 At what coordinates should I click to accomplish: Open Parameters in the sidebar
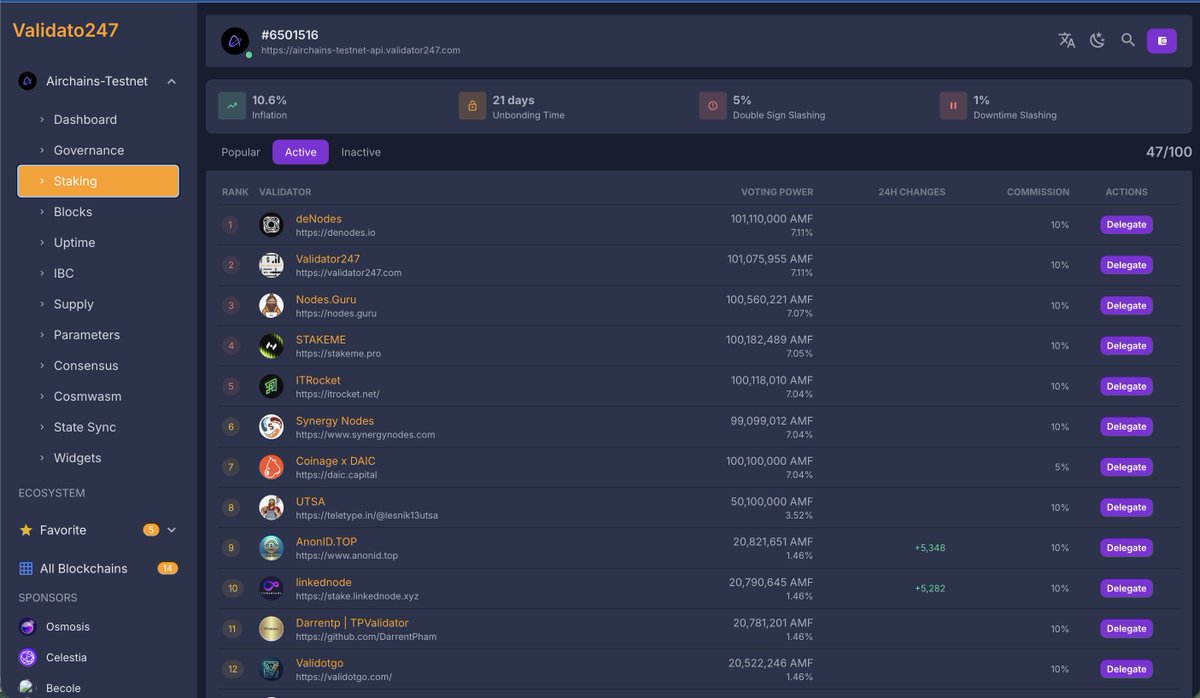pyautogui.click(x=98, y=335)
